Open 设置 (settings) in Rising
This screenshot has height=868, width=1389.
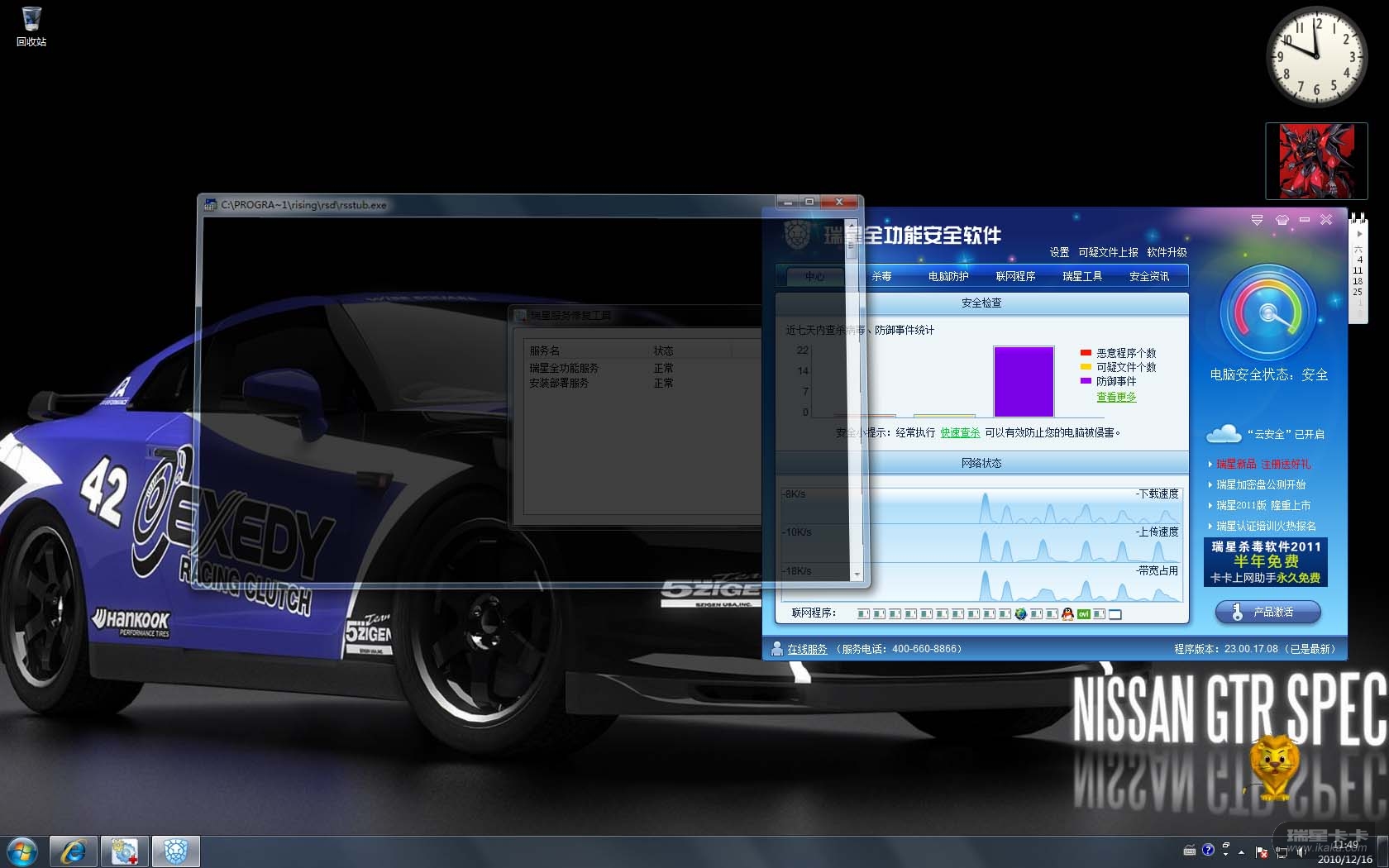click(1060, 252)
